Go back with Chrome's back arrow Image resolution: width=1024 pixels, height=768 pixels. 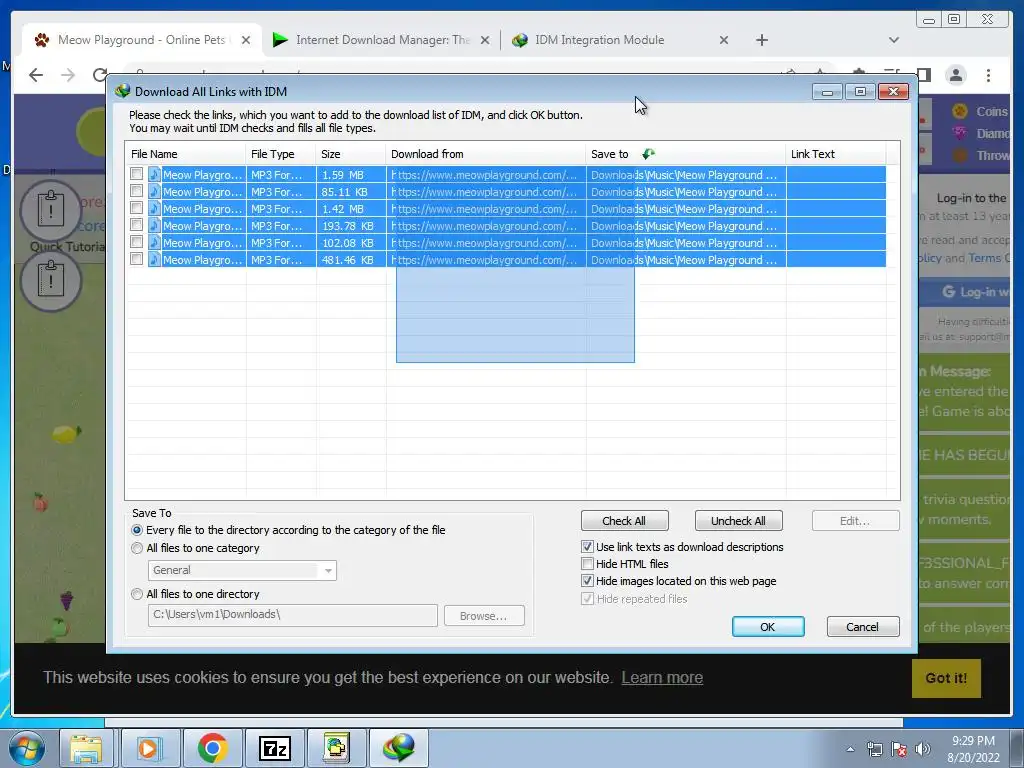point(36,75)
